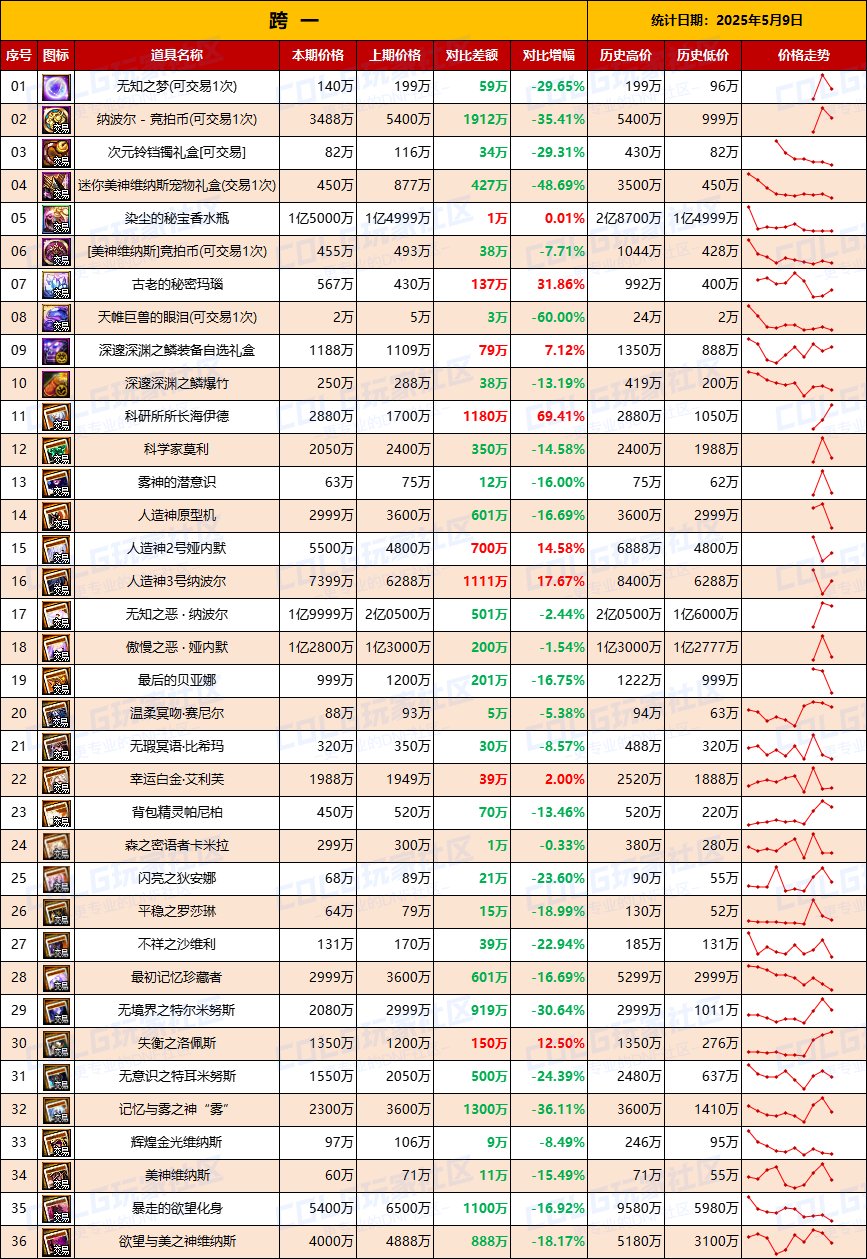The width and height of the screenshot is (867, 1259).
Task: Select the 上期价格 column header
Action: point(395,55)
